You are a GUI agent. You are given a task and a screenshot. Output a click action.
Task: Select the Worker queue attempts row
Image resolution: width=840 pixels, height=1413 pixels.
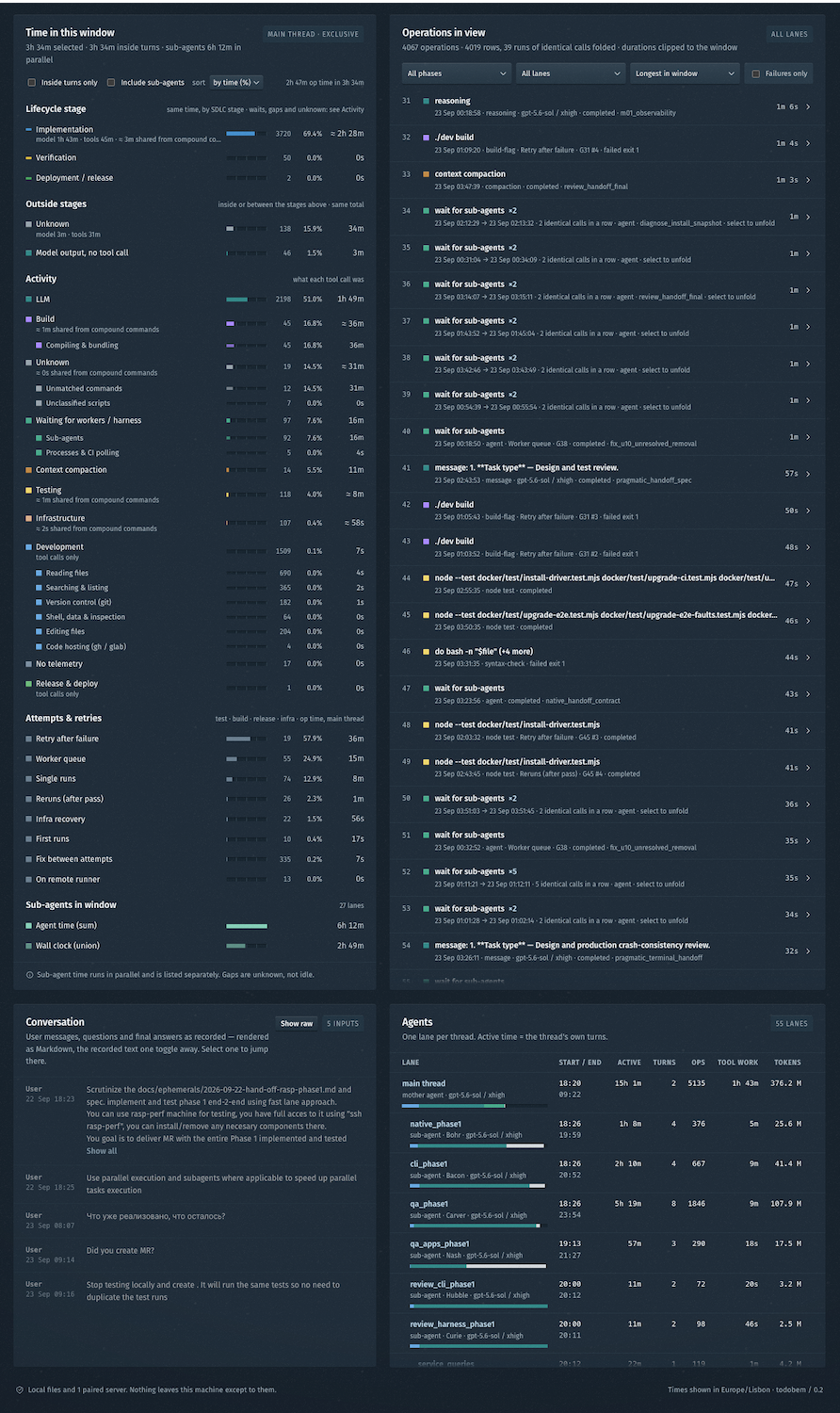(x=195, y=759)
